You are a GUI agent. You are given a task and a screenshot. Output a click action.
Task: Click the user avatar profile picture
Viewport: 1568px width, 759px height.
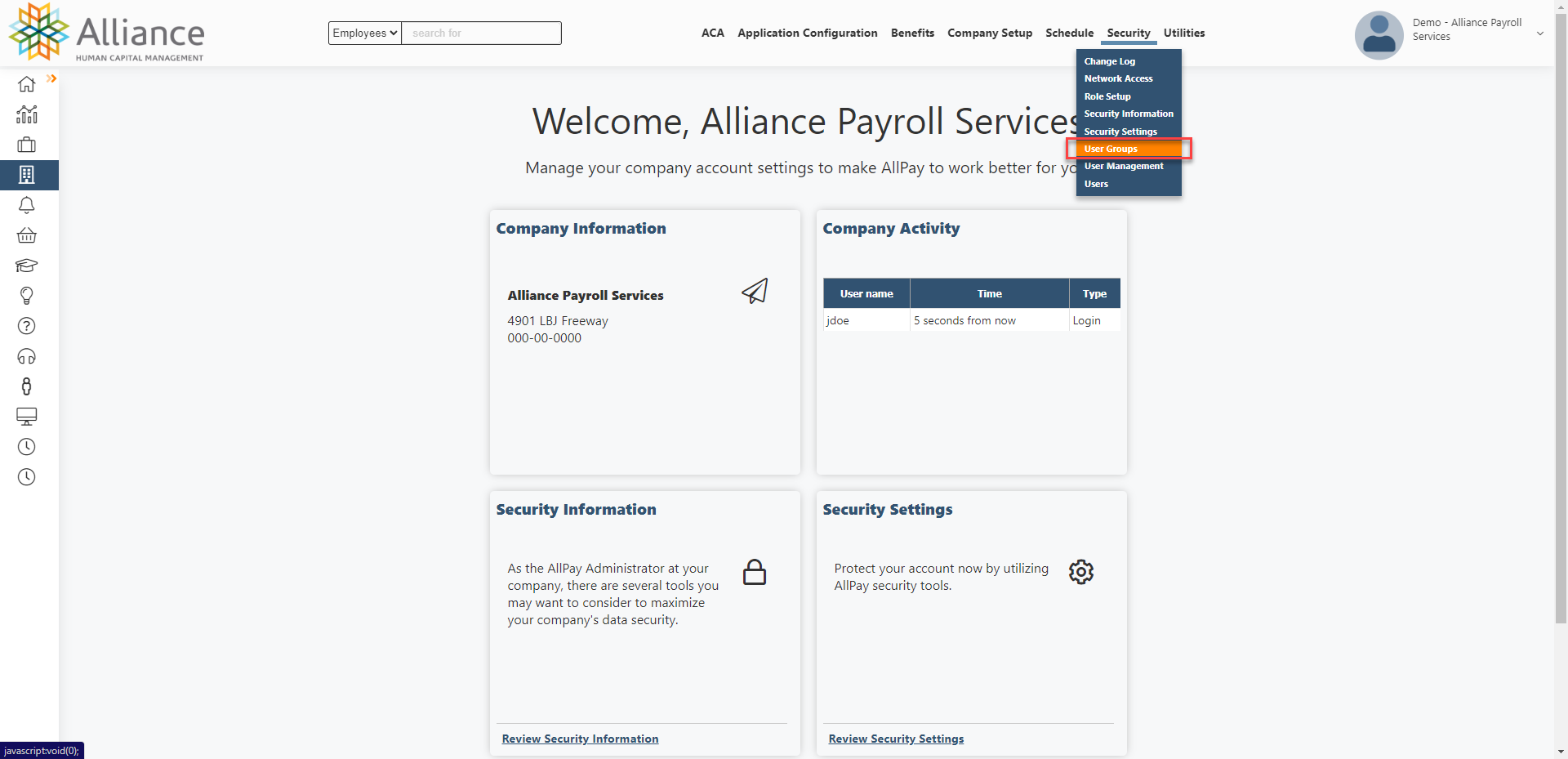pyautogui.click(x=1379, y=35)
